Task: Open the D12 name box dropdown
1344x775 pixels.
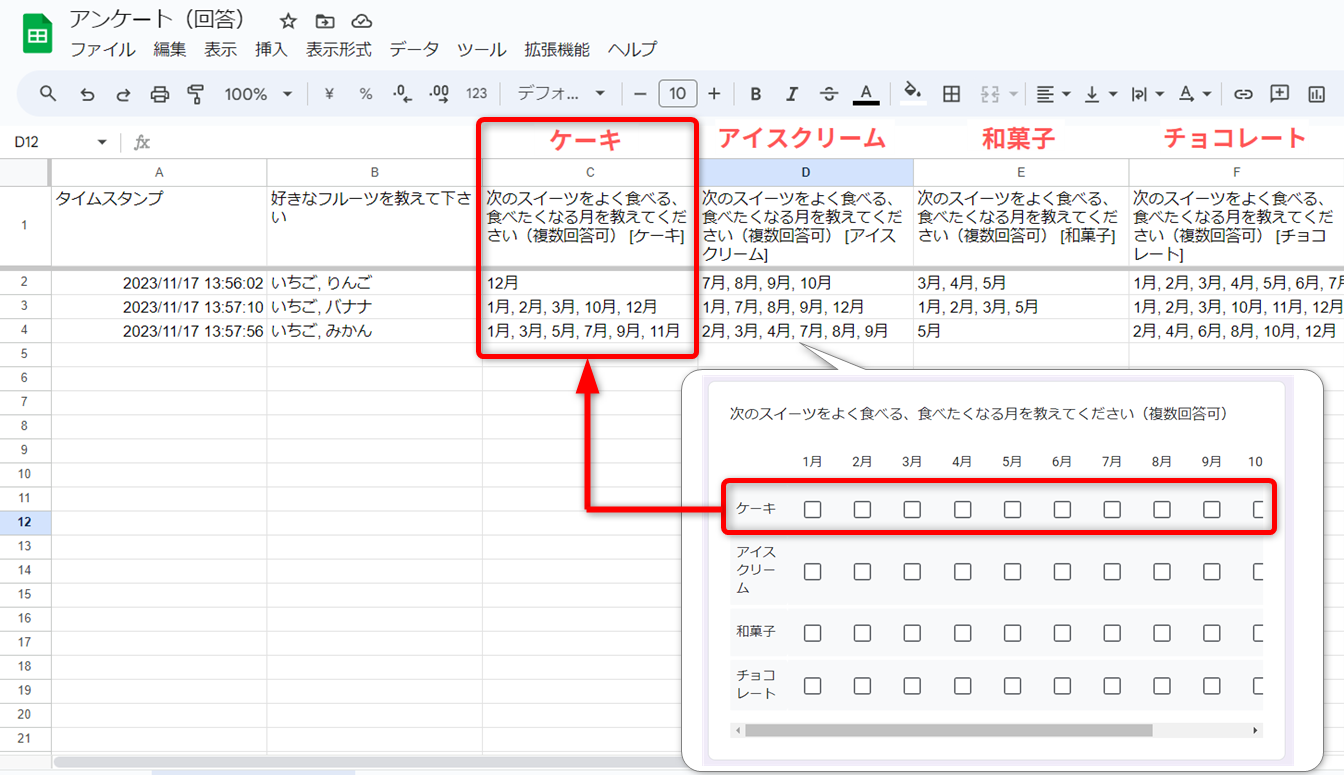Action: [x=101, y=143]
